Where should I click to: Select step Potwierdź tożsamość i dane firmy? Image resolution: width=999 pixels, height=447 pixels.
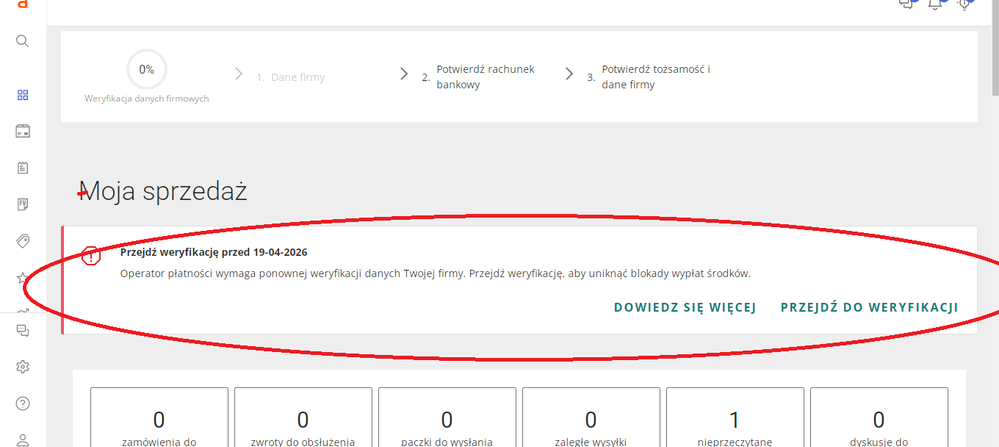pos(655,77)
